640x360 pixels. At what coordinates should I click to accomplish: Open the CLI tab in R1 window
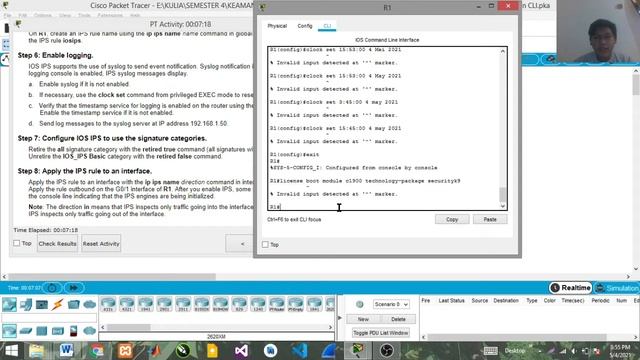click(327, 26)
